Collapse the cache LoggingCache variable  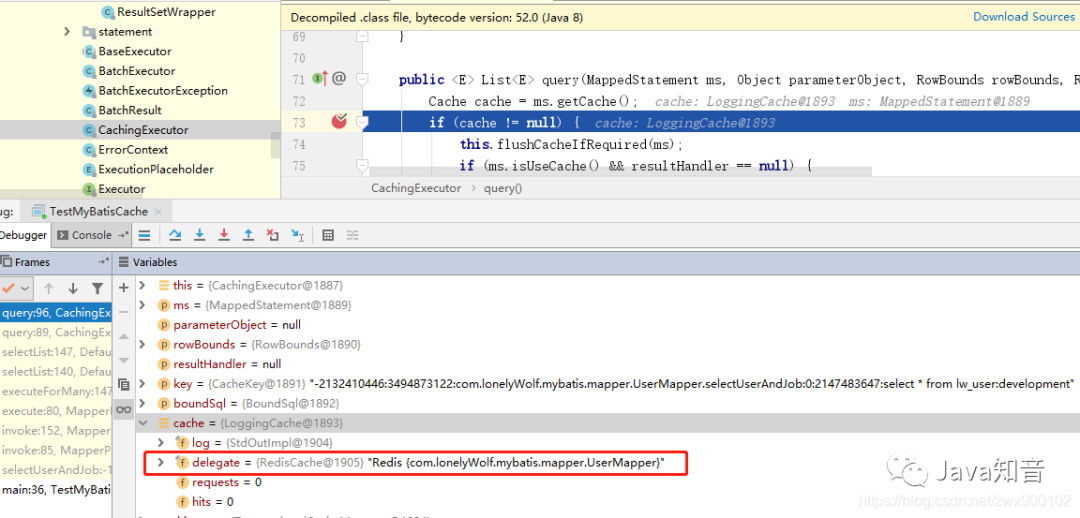[143, 423]
